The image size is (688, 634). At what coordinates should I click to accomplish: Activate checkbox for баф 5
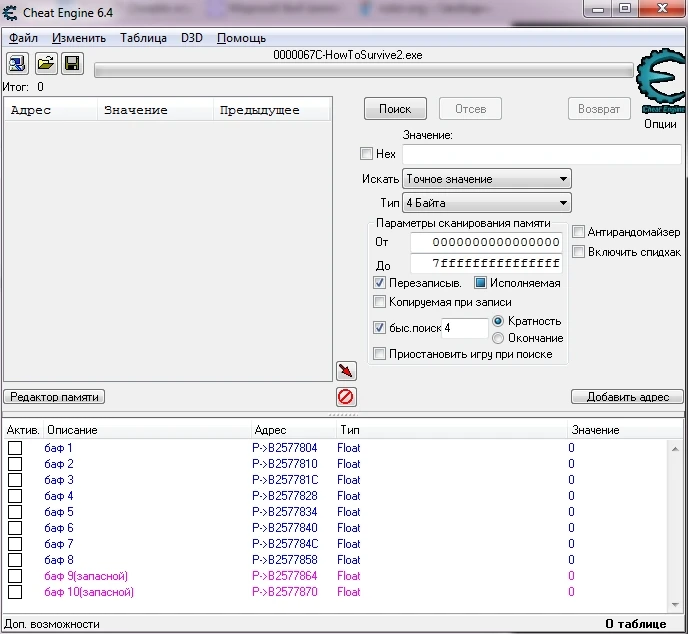tap(15, 512)
